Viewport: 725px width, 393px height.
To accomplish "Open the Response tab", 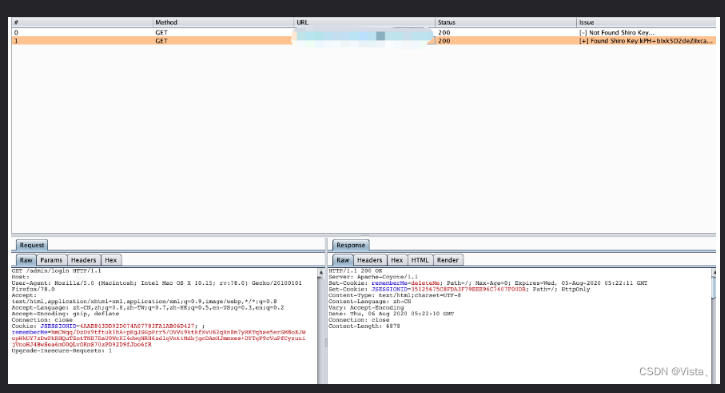I will 350,245.
